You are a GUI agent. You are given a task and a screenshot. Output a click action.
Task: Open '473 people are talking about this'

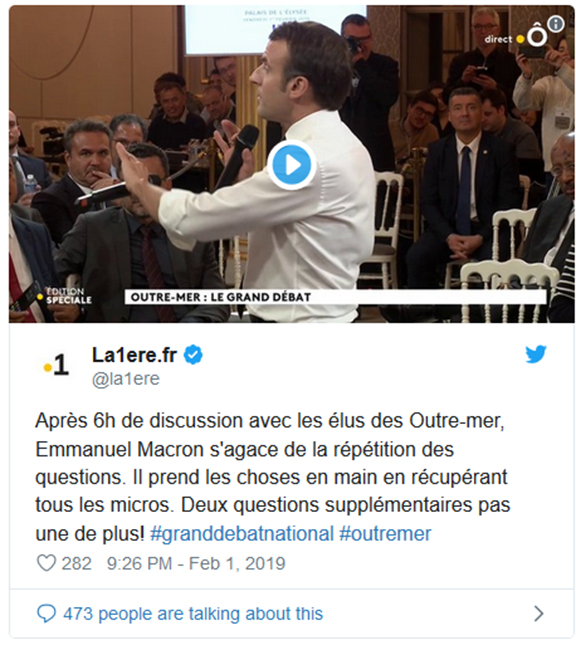[193, 614]
